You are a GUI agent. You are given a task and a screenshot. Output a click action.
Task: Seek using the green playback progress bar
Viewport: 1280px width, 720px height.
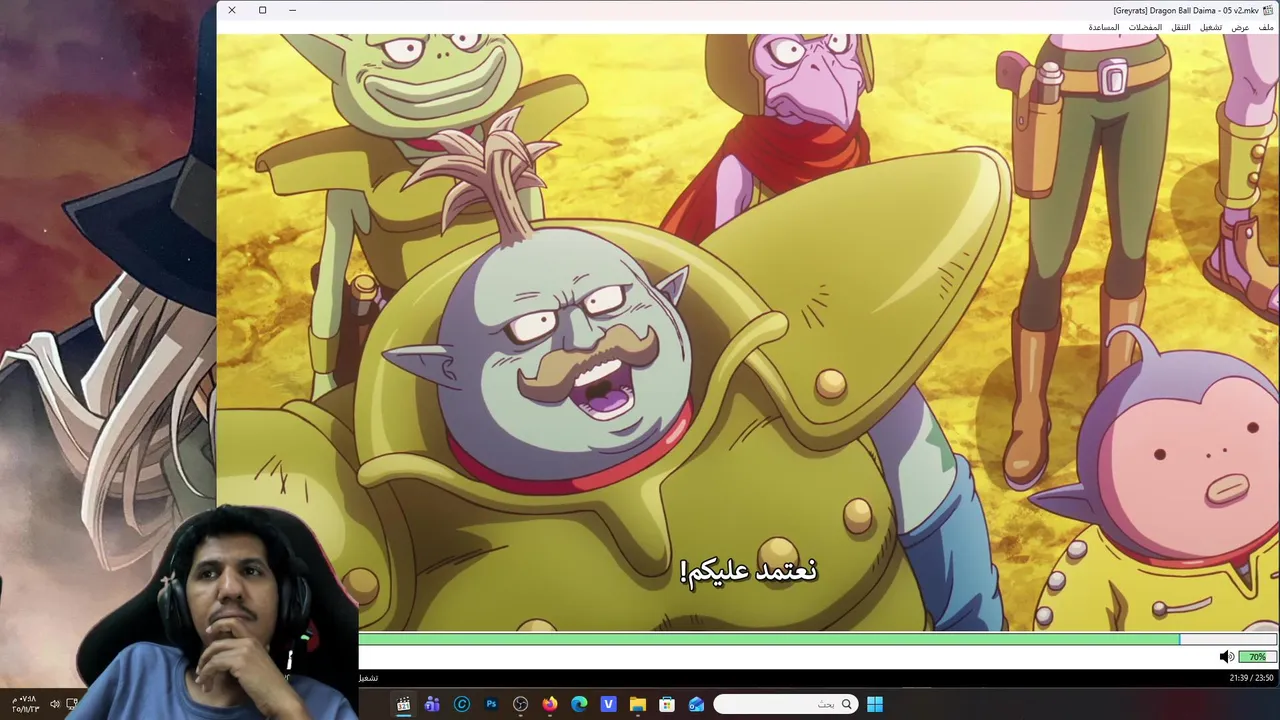pos(818,639)
